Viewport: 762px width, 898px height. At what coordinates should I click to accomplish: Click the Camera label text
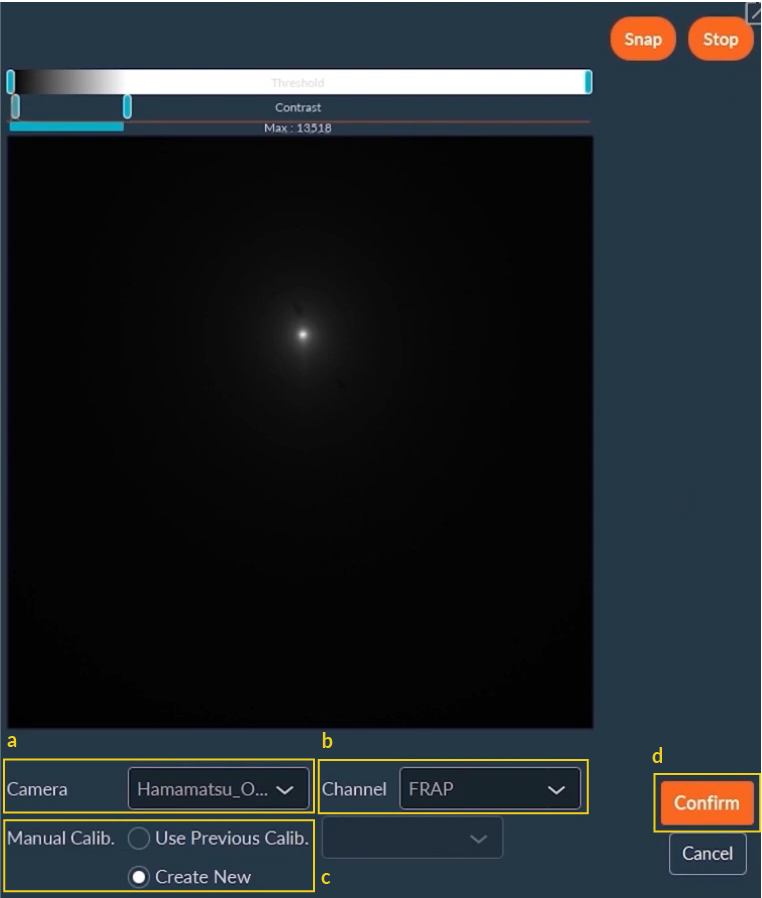[x=38, y=789]
